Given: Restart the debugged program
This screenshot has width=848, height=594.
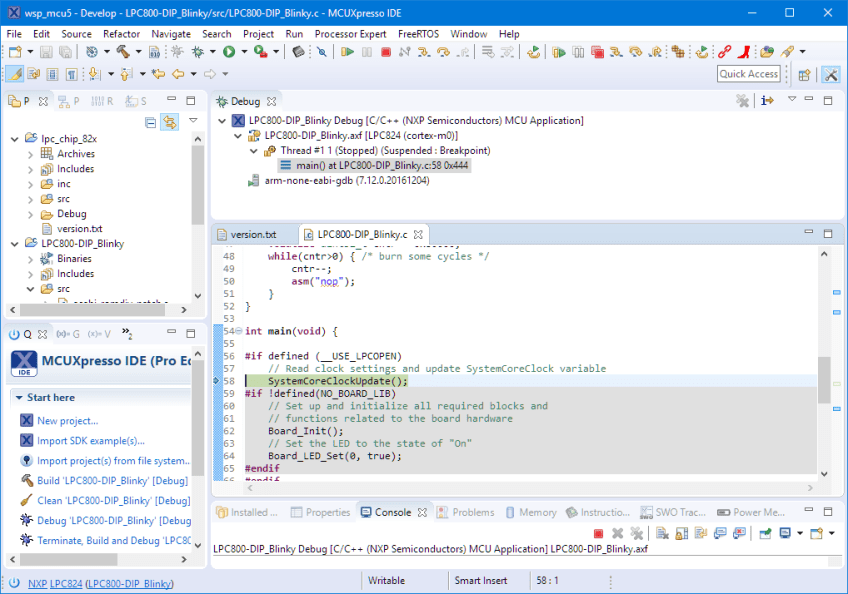Looking at the screenshot, I should 531,51.
